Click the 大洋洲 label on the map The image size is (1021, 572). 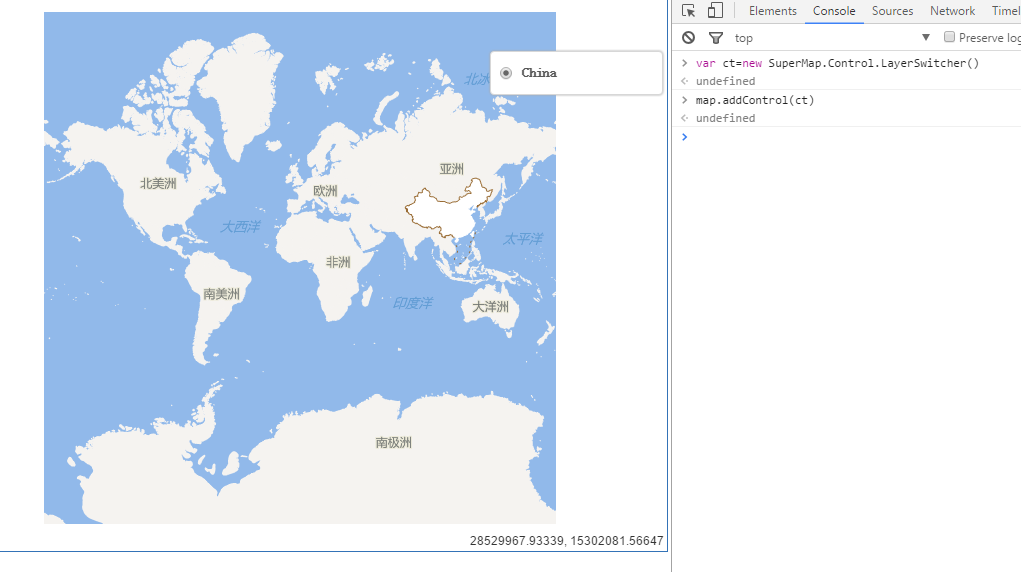[x=490, y=307]
